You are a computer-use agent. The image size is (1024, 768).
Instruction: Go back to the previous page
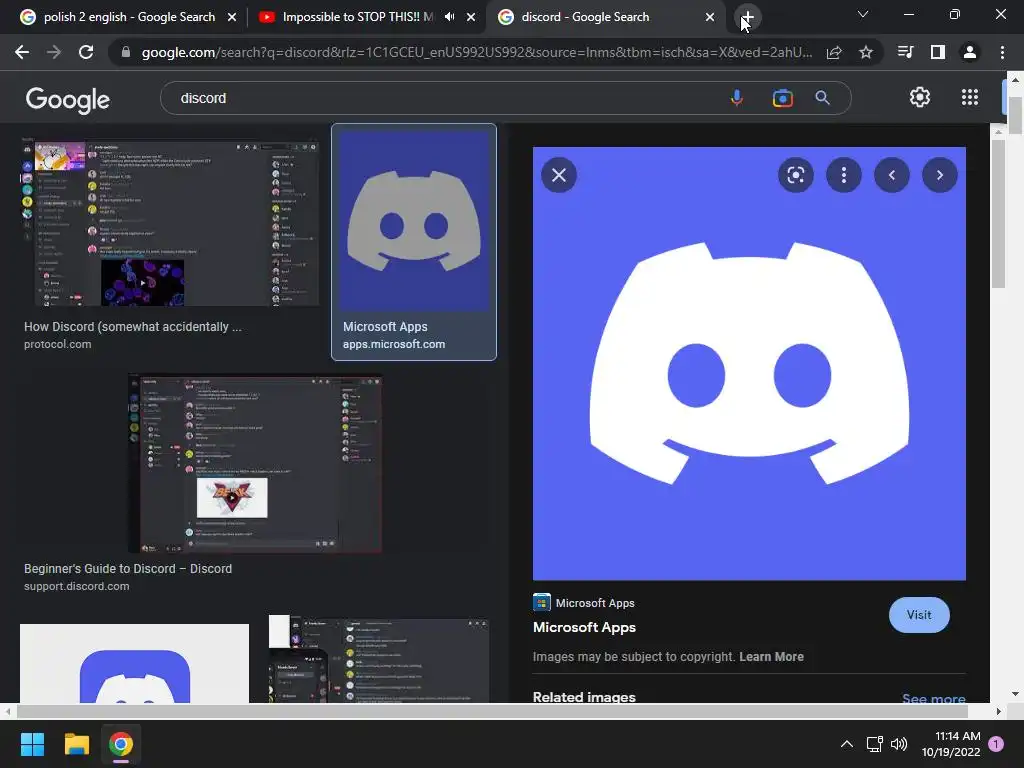[x=22, y=52]
